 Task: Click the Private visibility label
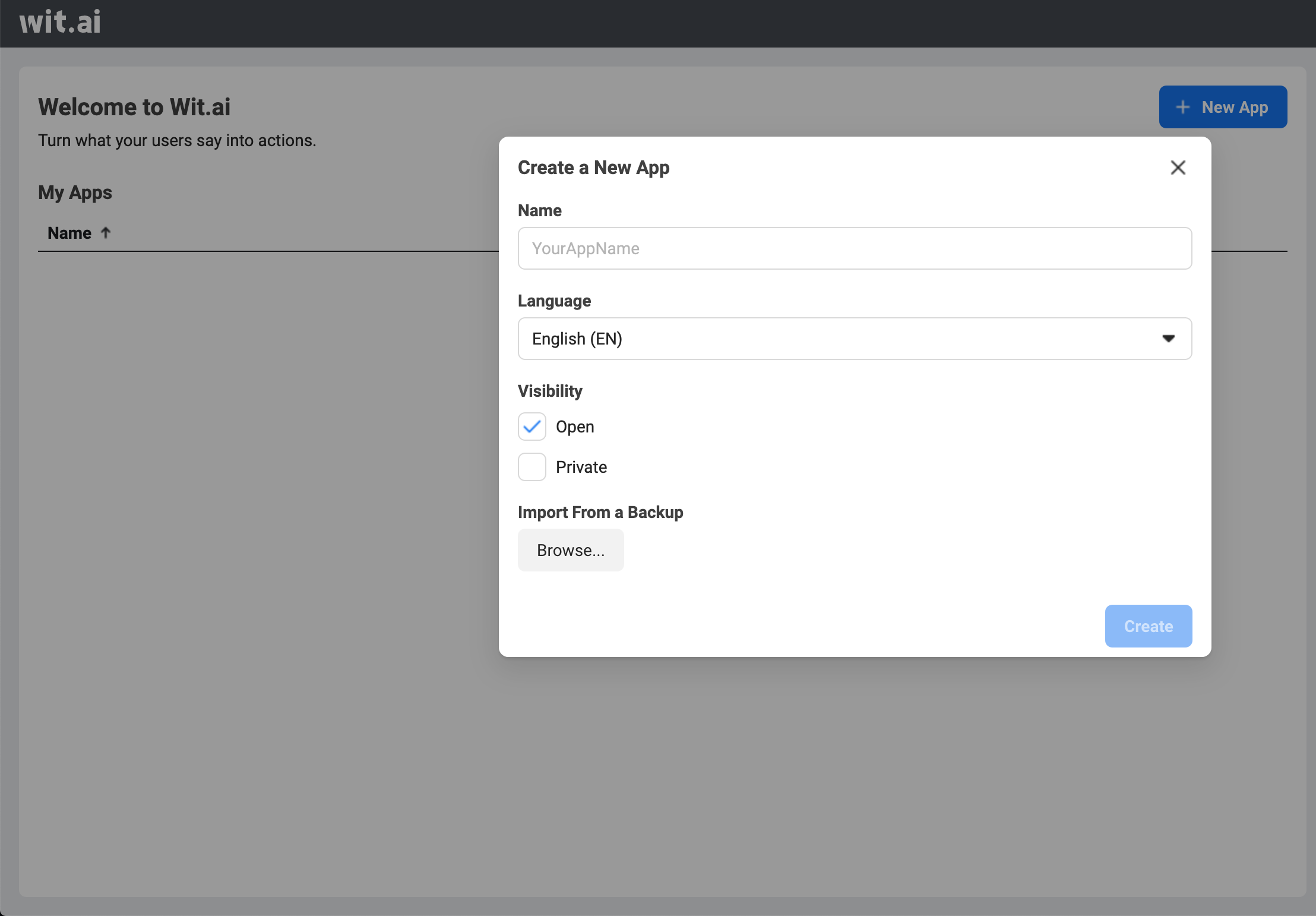point(581,467)
